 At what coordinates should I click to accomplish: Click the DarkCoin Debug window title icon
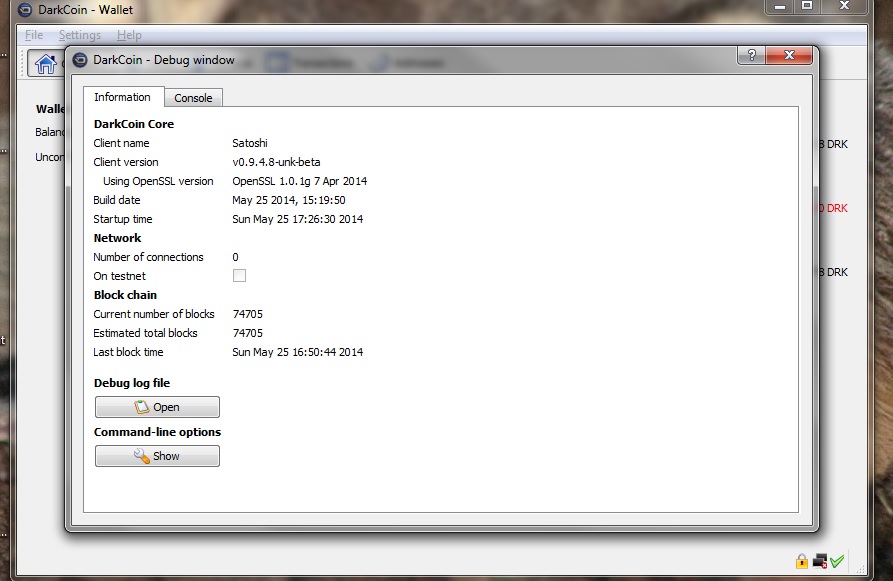(80, 60)
